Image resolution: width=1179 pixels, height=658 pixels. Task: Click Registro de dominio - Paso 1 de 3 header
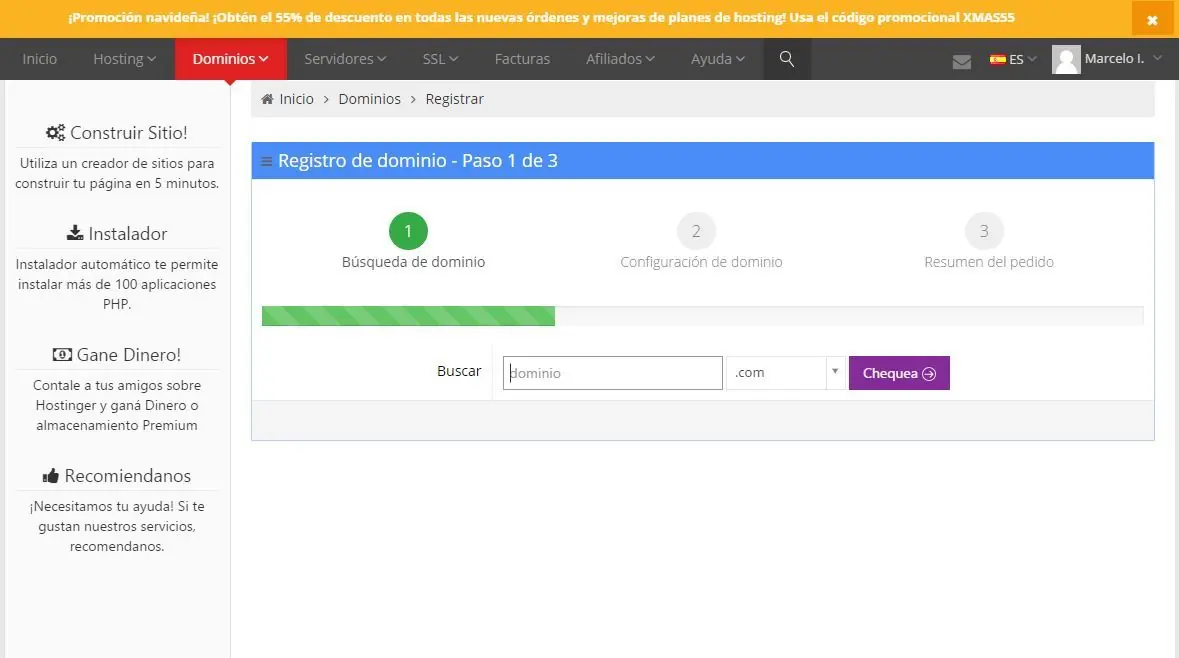[x=418, y=161]
